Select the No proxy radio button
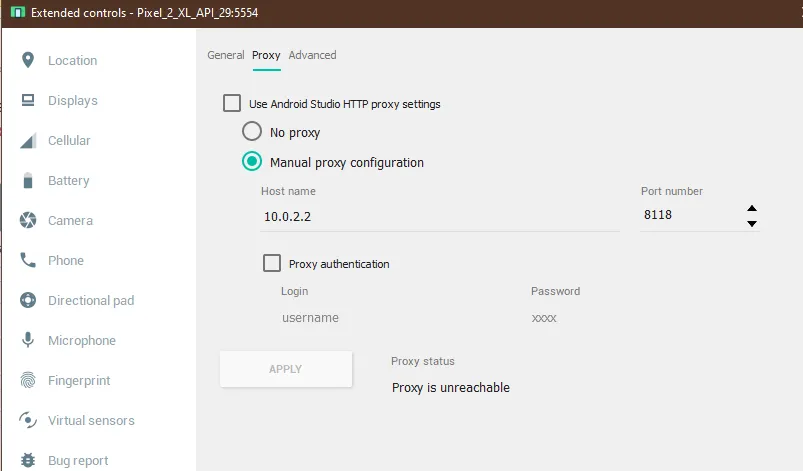Screen dimensions: 803x471 252,132
